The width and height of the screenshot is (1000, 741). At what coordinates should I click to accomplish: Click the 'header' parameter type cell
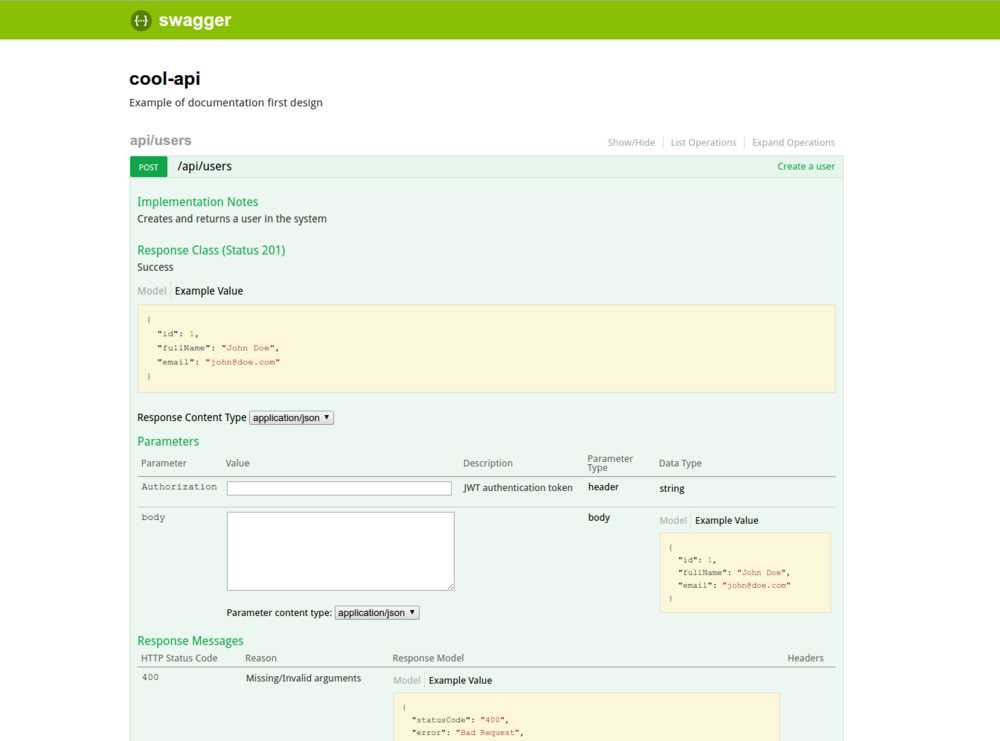pyautogui.click(x=603, y=487)
